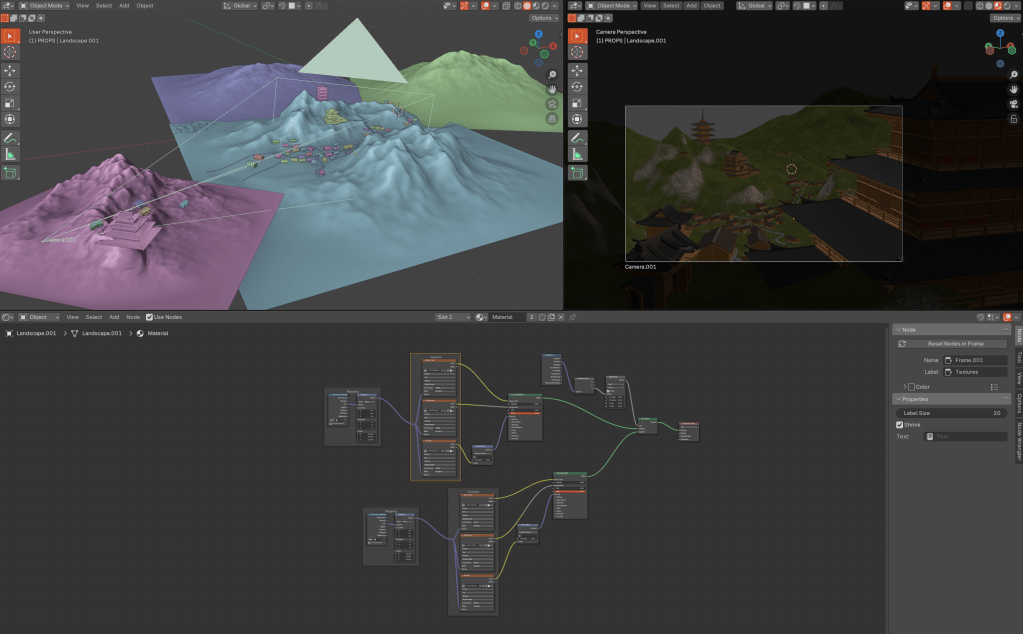This screenshot has height=634, width=1023.
Task: Uncheck the Use Nodes checkbox
Action: pyautogui.click(x=150, y=317)
